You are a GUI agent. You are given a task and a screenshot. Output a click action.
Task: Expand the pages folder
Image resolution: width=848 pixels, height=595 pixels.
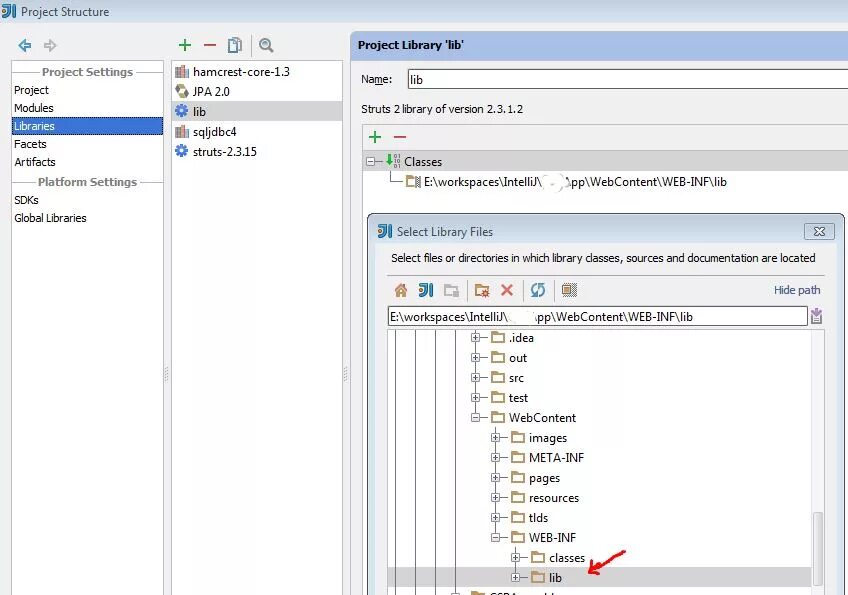[x=495, y=478]
